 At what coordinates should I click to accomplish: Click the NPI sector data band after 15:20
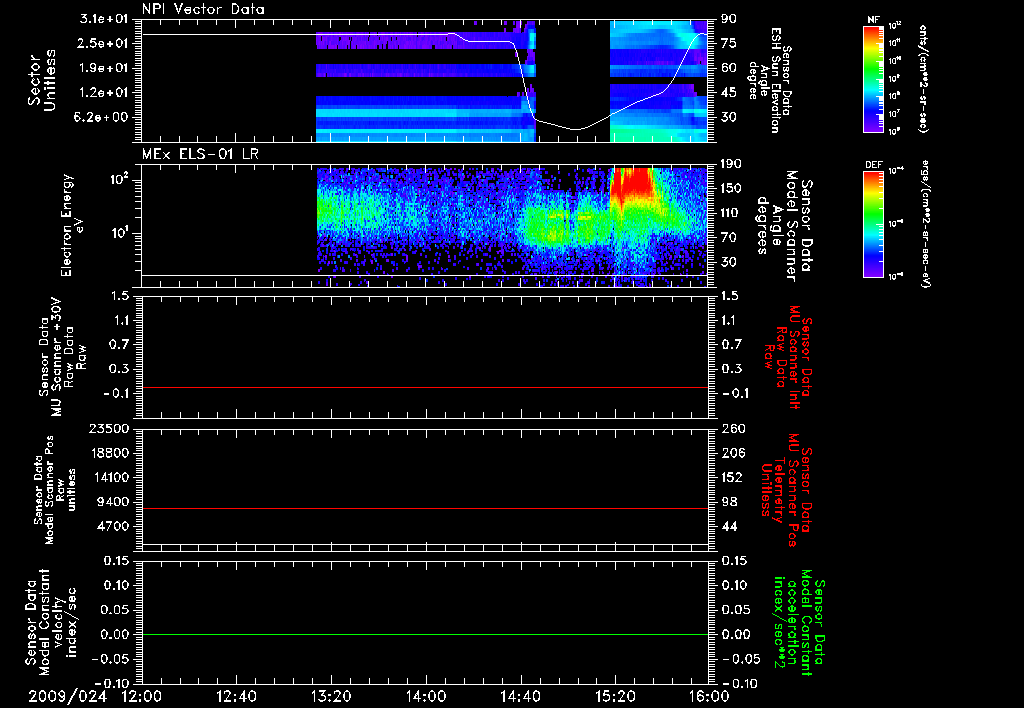pyautogui.click(x=659, y=81)
